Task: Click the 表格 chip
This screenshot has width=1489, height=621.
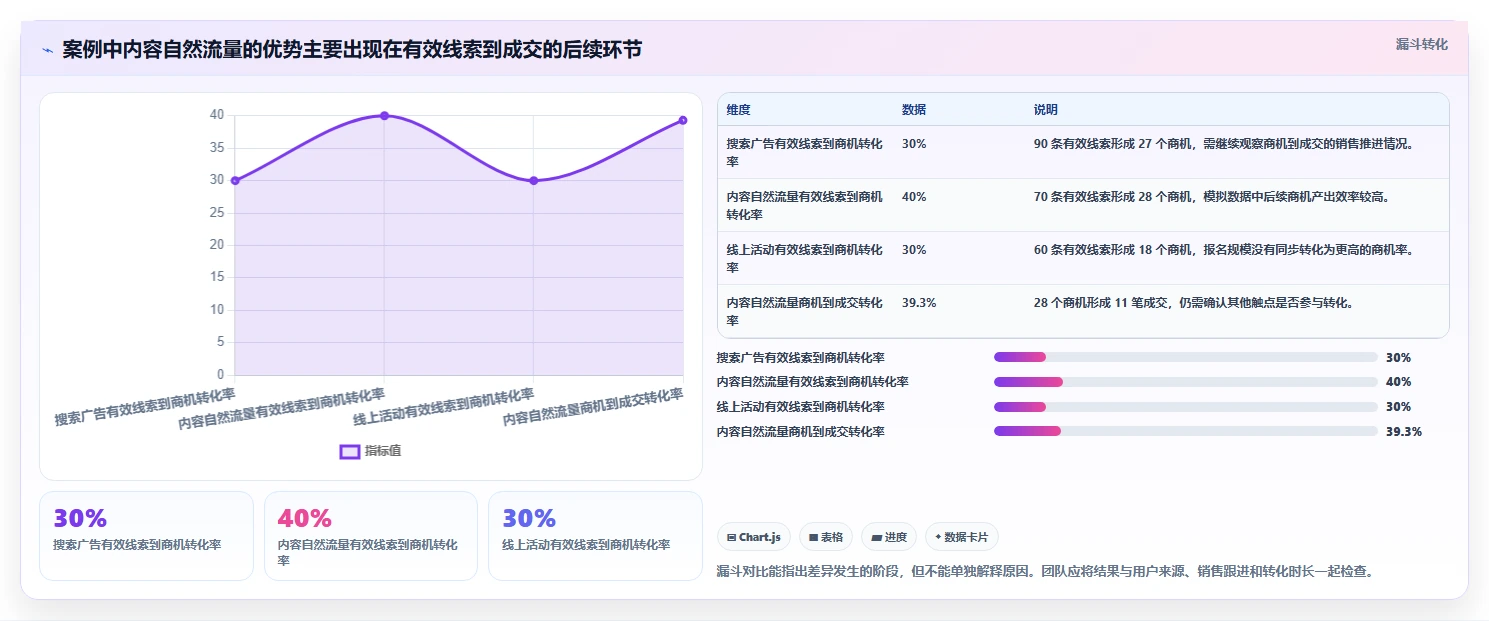Action: [x=826, y=537]
